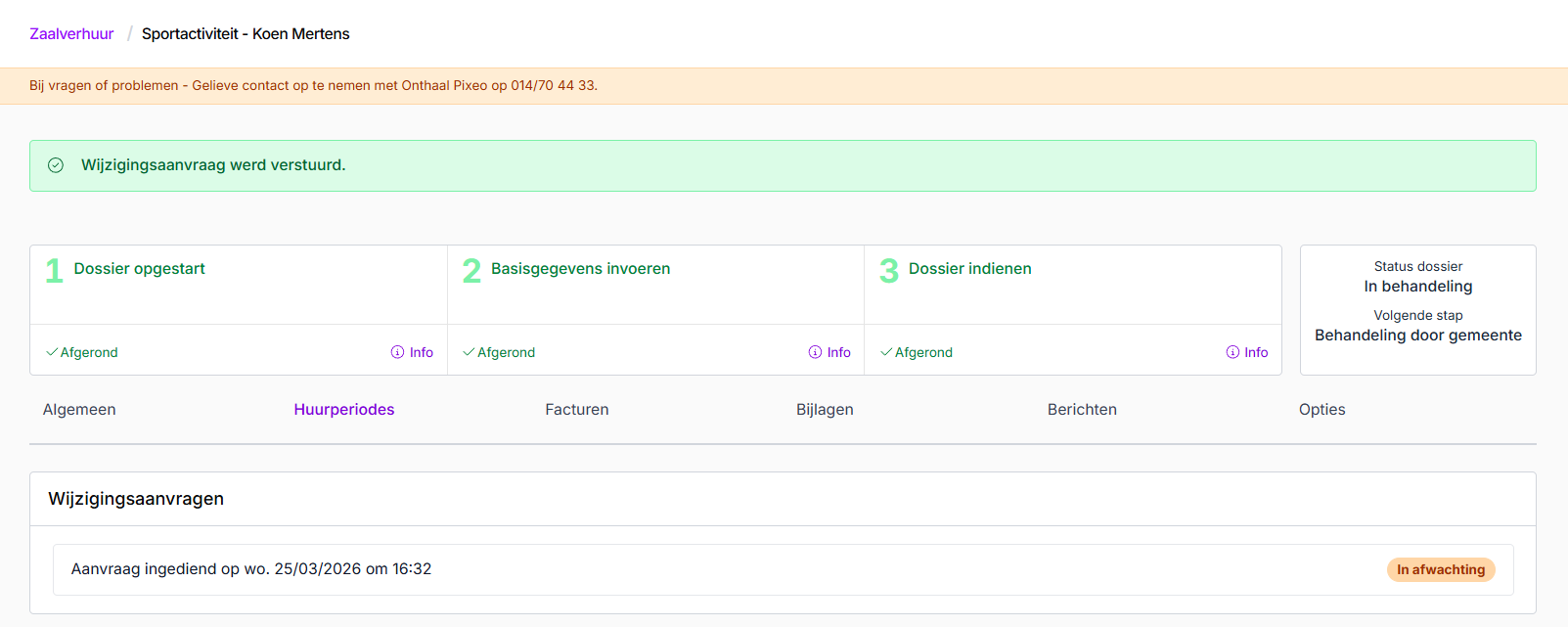Click the Afgerond checkmark under Dossier opgestart
Screen dimensions: 1568x627
click(52, 352)
